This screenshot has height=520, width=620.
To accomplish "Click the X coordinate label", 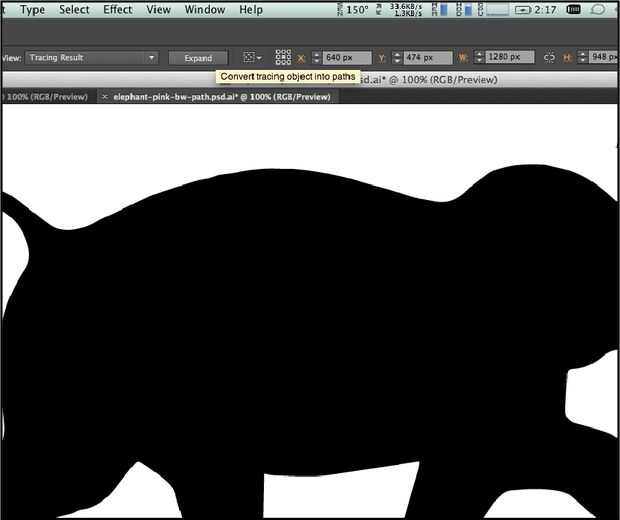I will tap(301, 59).
